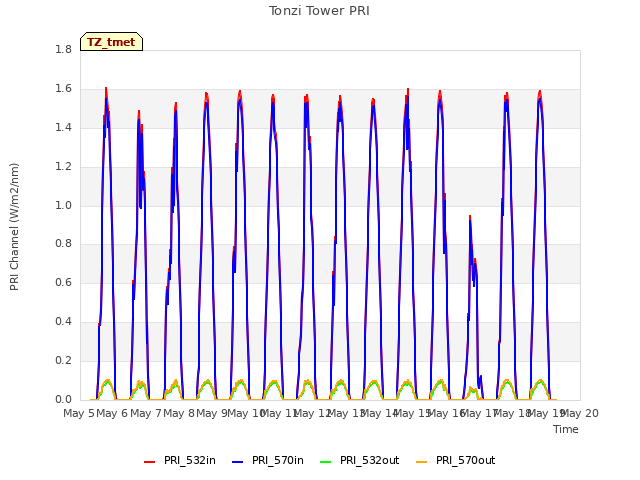The height and width of the screenshot is (480, 640).
Task: Click the chart title Tonzi Tower PRI
Action: tap(319, 11)
